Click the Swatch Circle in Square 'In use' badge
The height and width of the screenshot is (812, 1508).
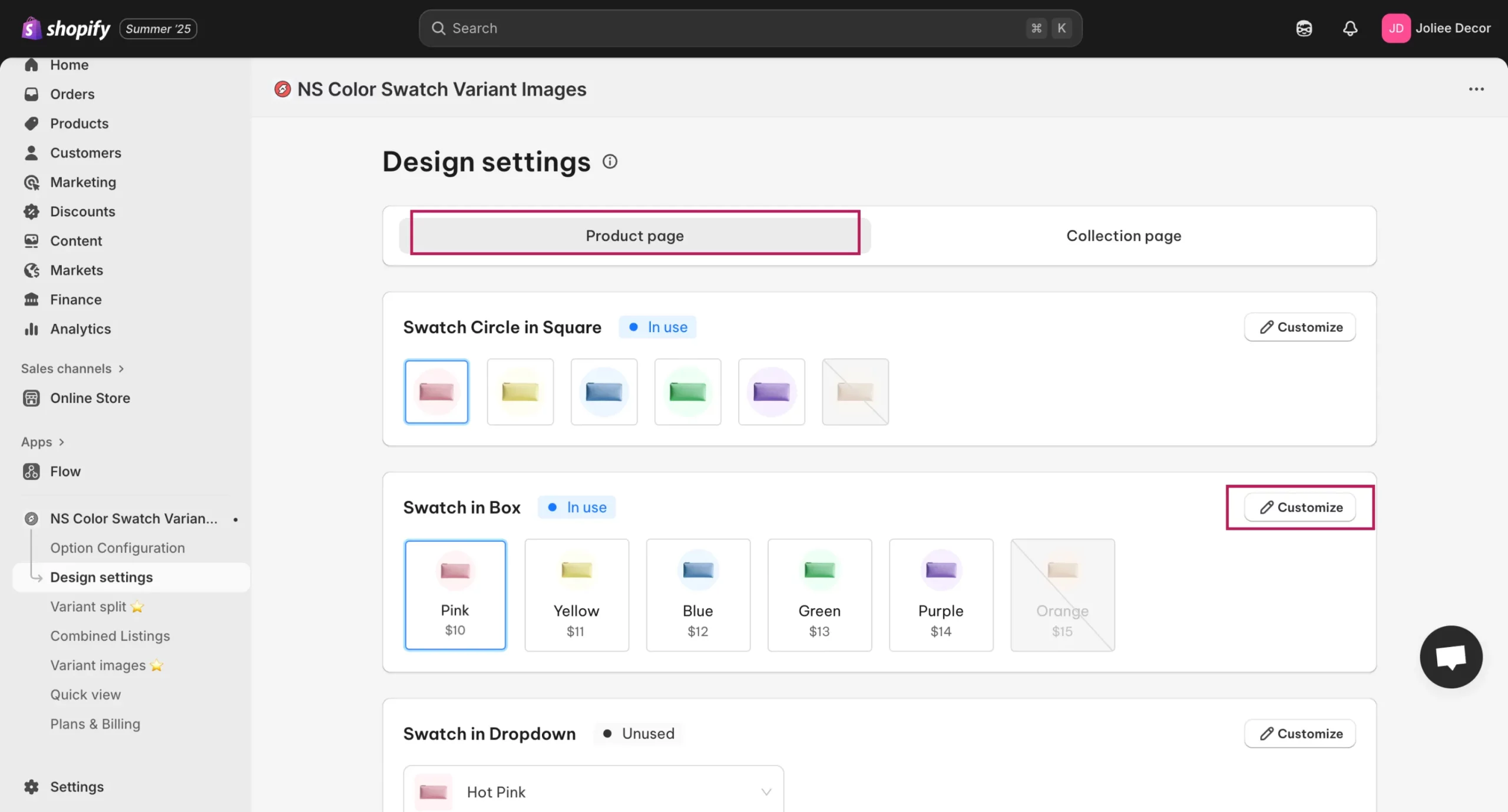(657, 327)
